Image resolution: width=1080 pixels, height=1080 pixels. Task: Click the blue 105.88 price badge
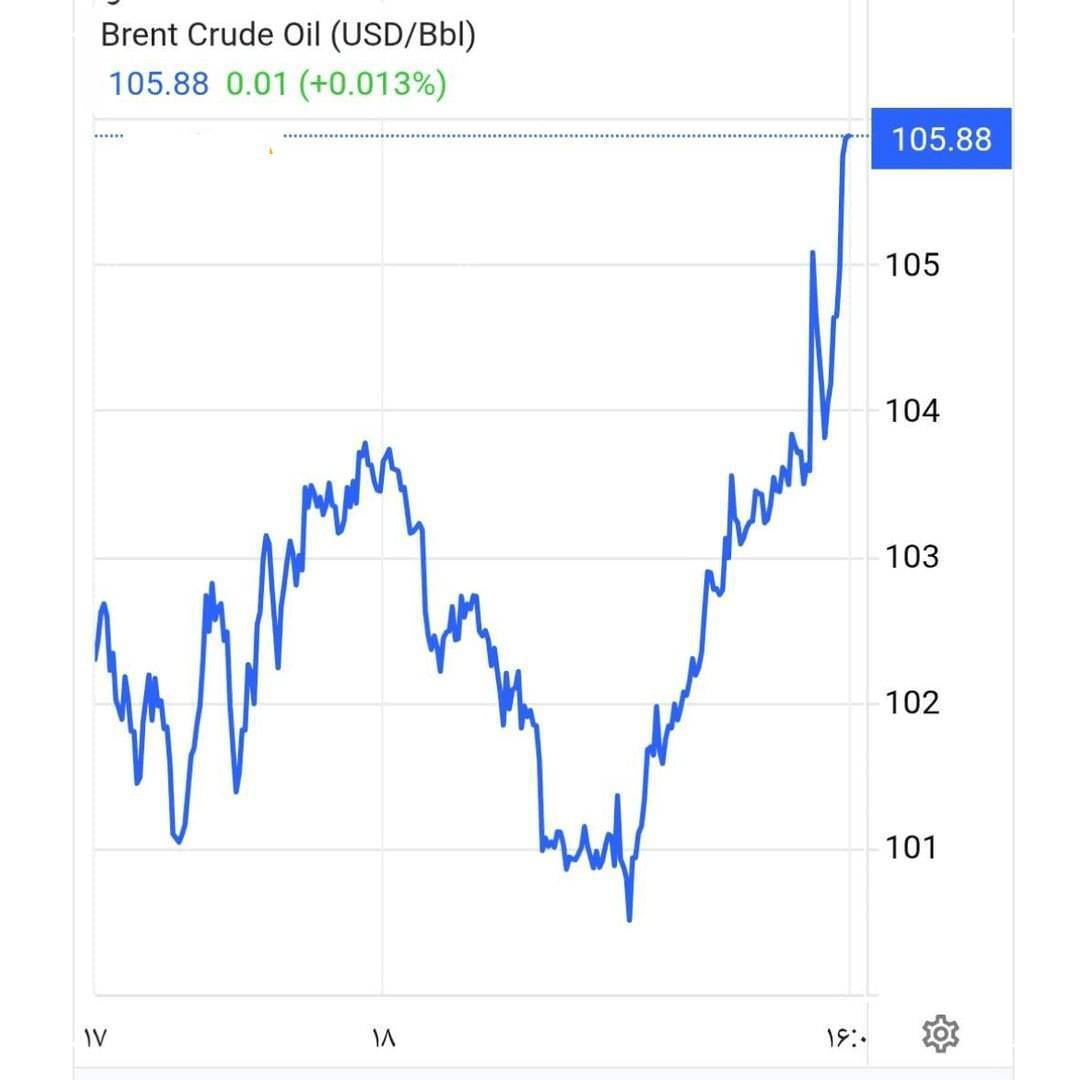(940, 138)
